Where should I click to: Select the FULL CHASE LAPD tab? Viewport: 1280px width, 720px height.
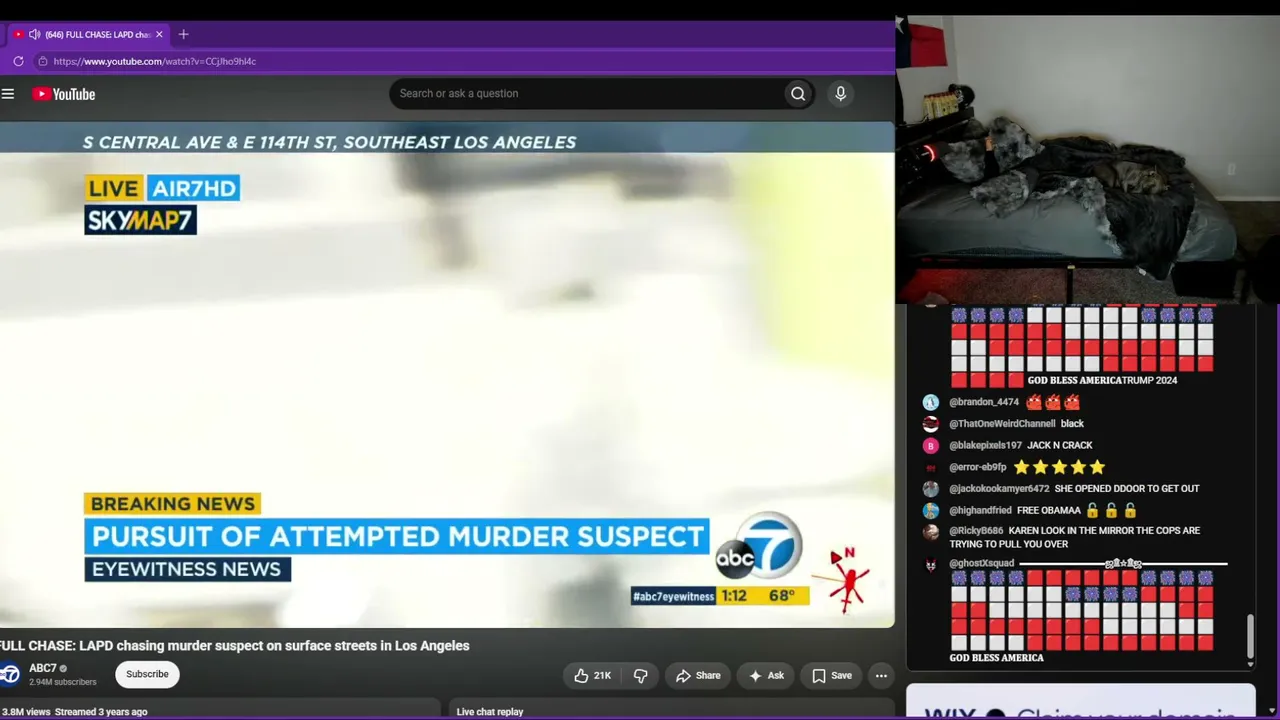88,34
